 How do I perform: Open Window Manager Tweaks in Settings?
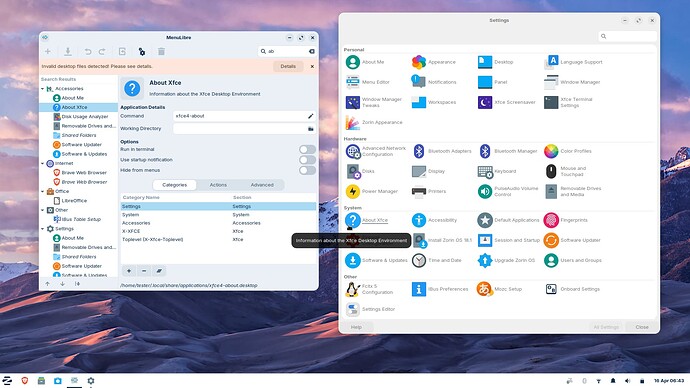click(x=374, y=102)
